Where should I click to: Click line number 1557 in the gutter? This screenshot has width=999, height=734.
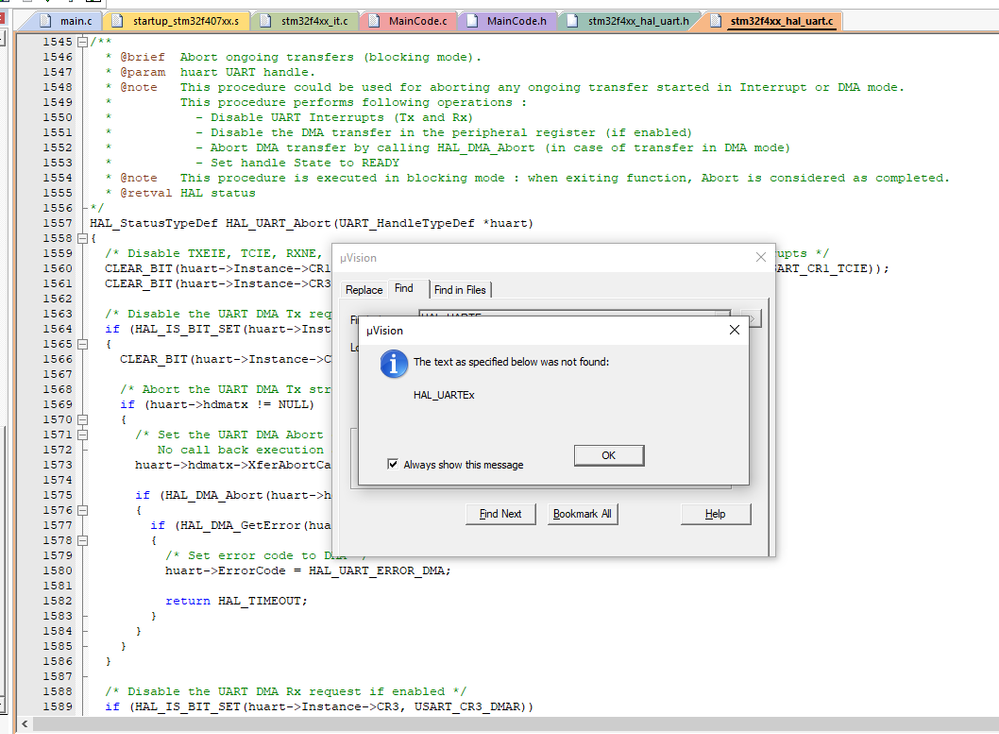tap(57, 223)
